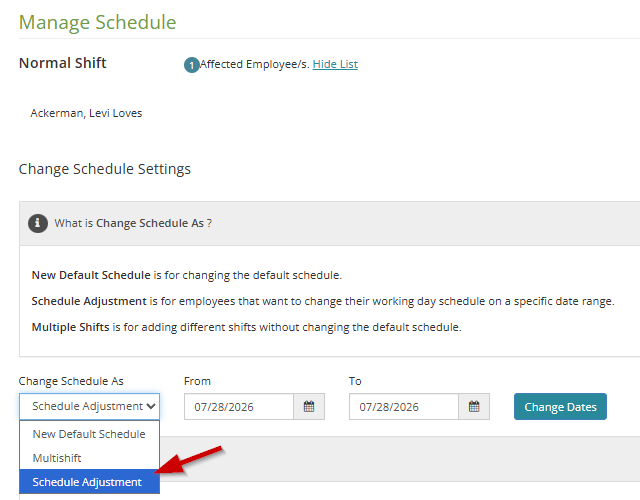Click the Change Dates button
Viewport: 640px width, 500px height.
[x=560, y=407]
